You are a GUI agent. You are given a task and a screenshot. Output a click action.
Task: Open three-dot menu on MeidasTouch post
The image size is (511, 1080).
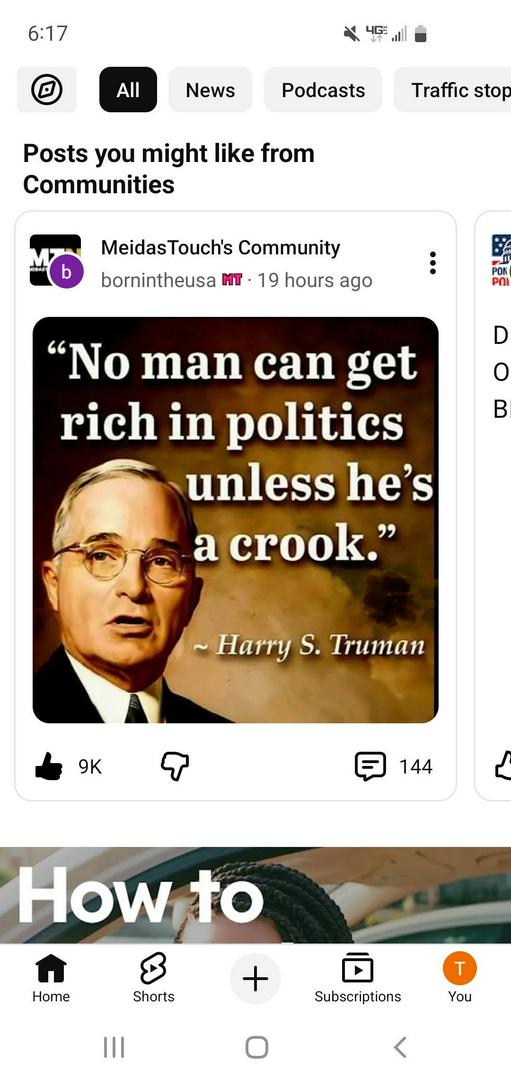(x=432, y=263)
